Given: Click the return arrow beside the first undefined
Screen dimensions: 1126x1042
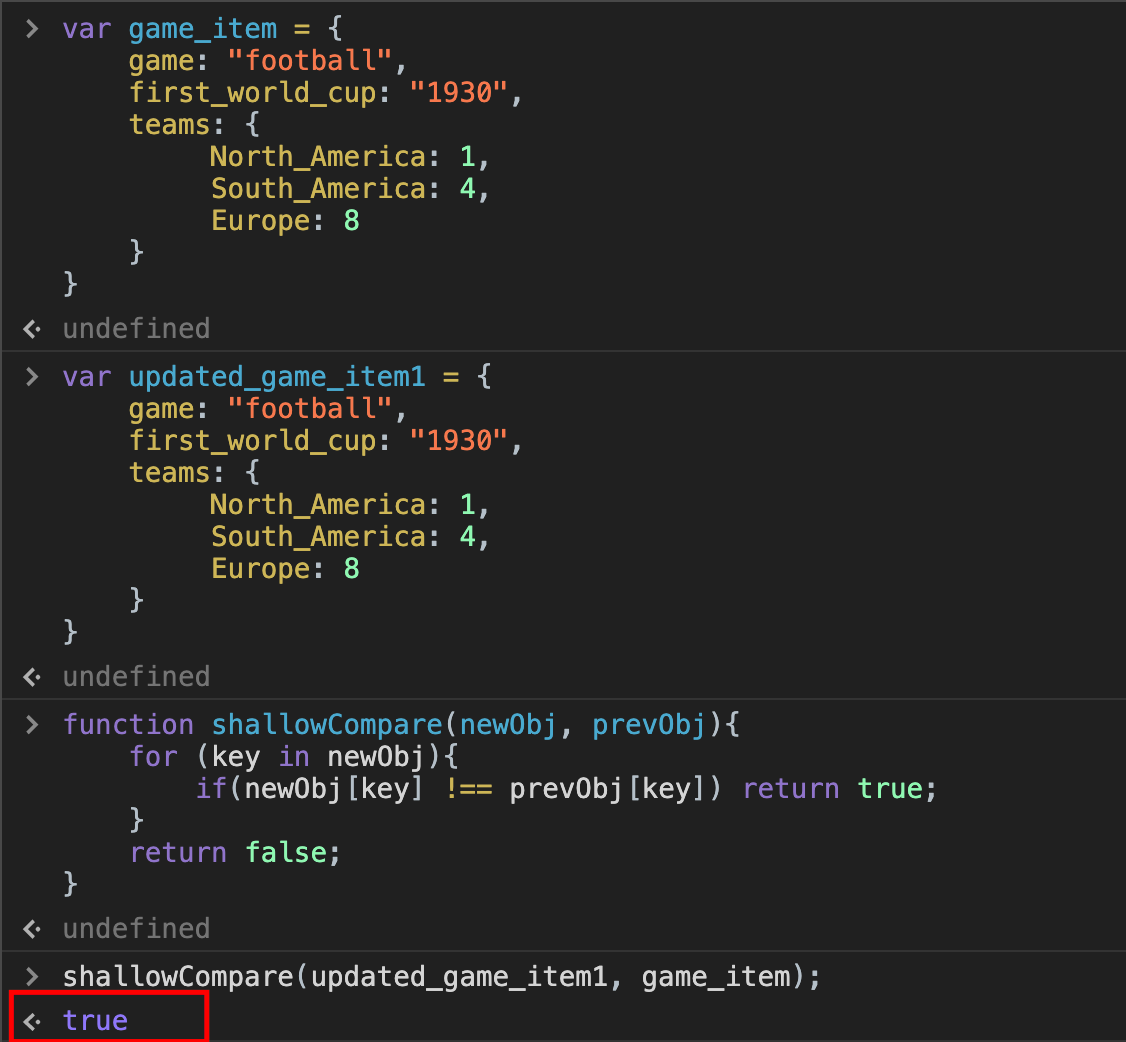Looking at the screenshot, I should point(31,328).
